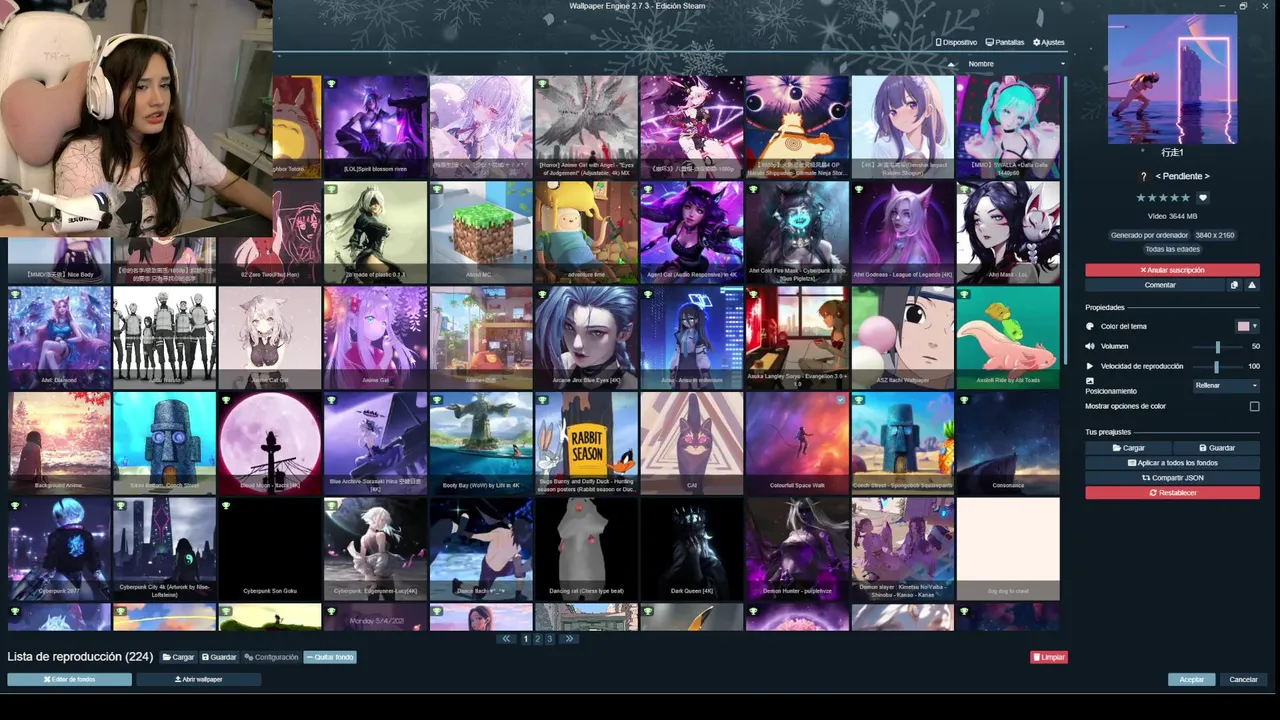Click the palette icon beside Color del tema
Image resolution: width=1280 pixels, height=720 pixels.
1090,326
